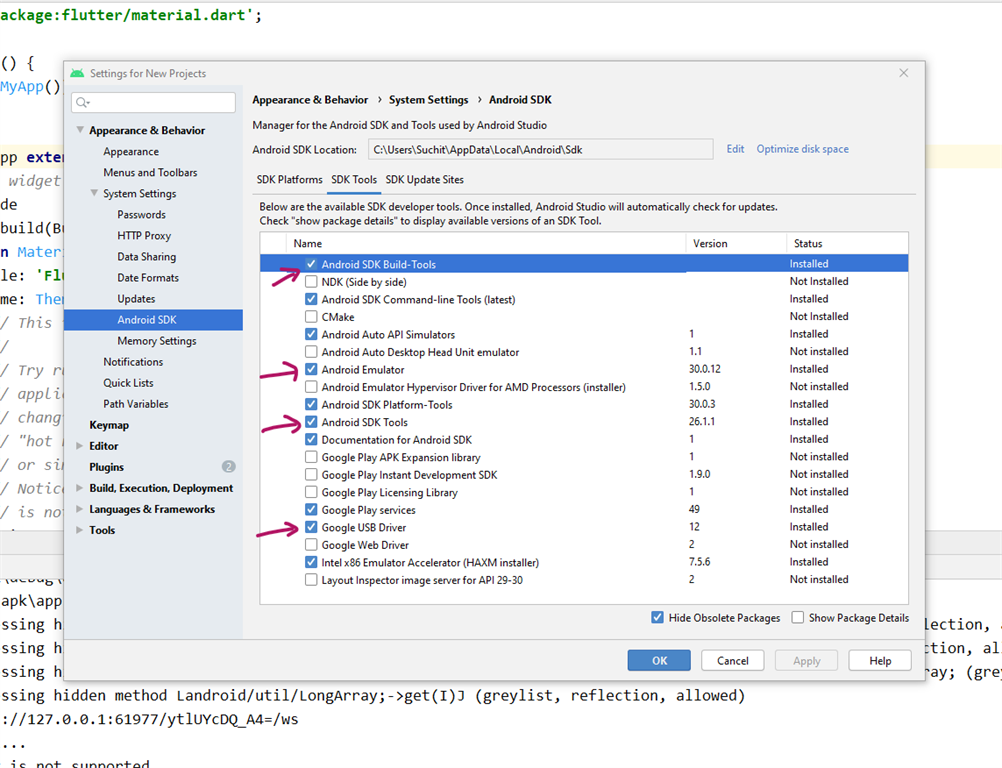Open the SDK Update Sites tab
The height and width of the screenshot is (768, 1002).
pyautogui.click(x=424, y=180)
